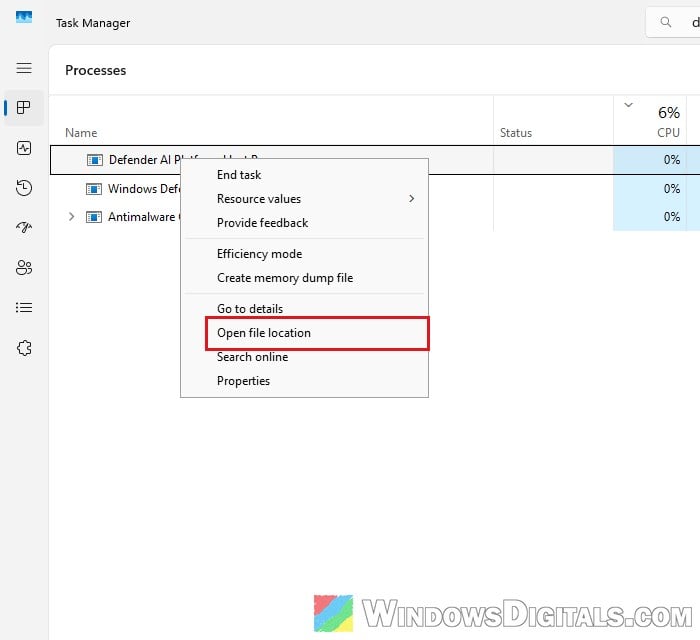Viewport: 700px width, 640px height.
Task: Click the 6% total CPU usage value
Action: pos(669,112)
